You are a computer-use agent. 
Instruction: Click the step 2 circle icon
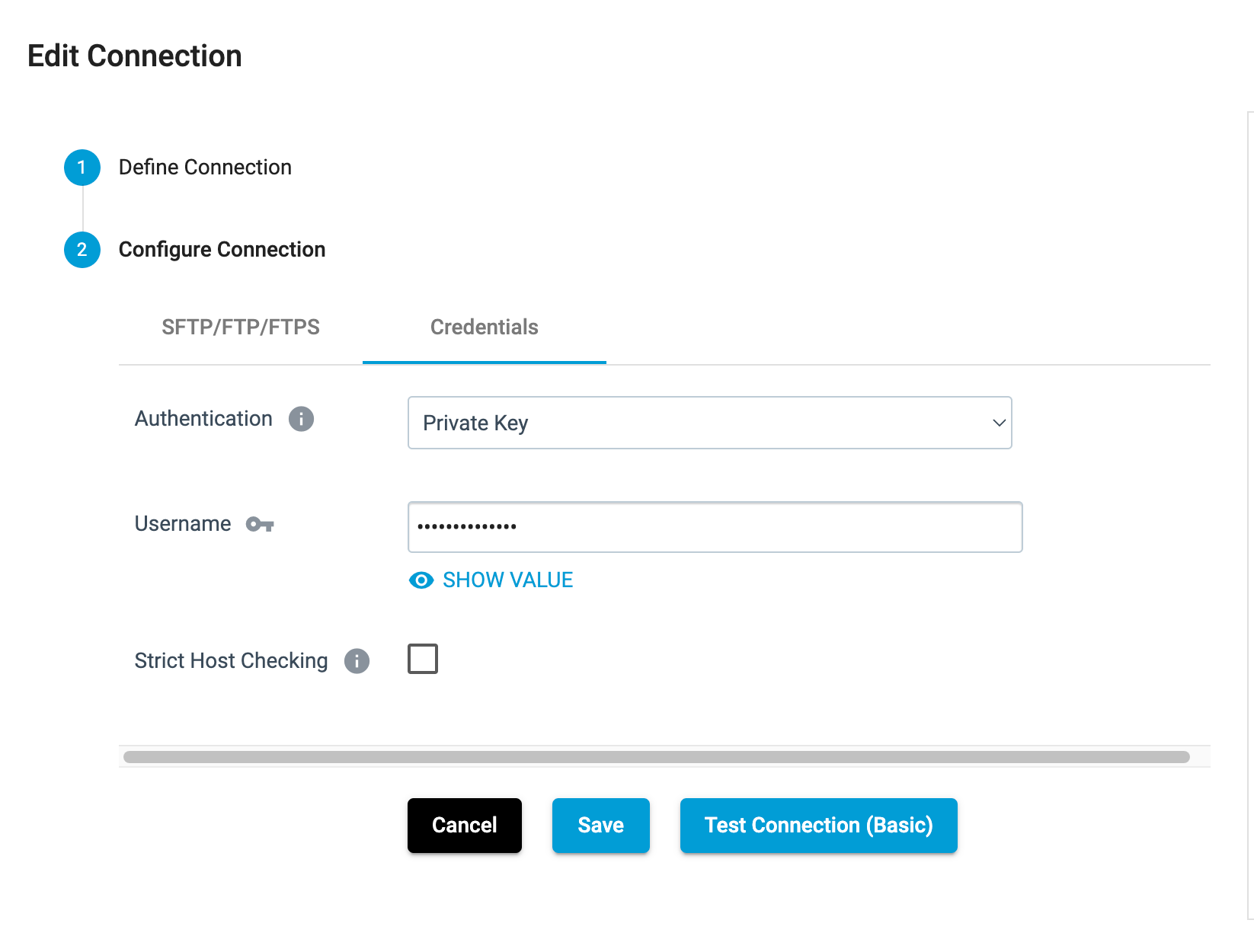82,250
